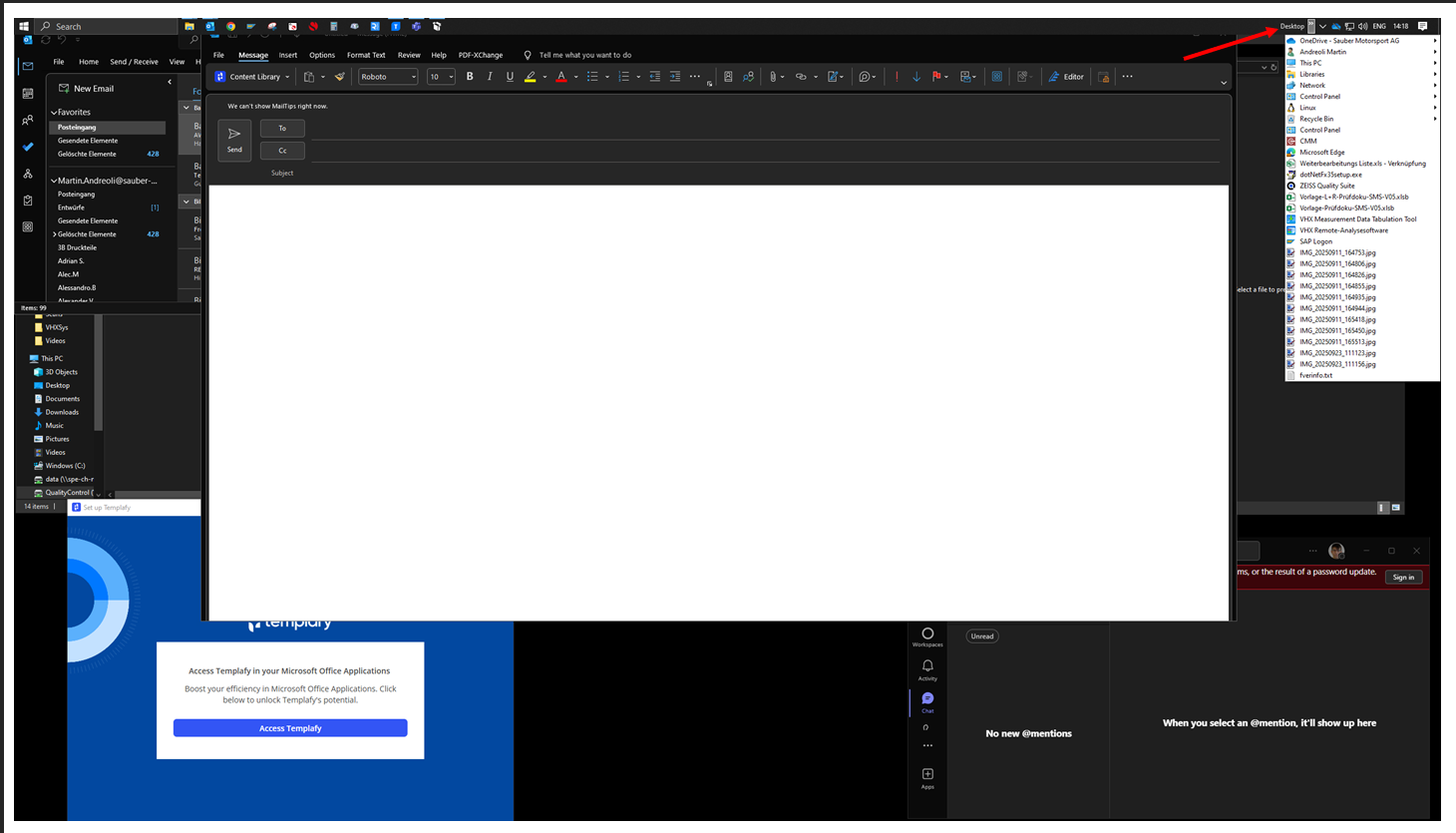
Task: Mark message as High Importance
Action: point(897,77)
